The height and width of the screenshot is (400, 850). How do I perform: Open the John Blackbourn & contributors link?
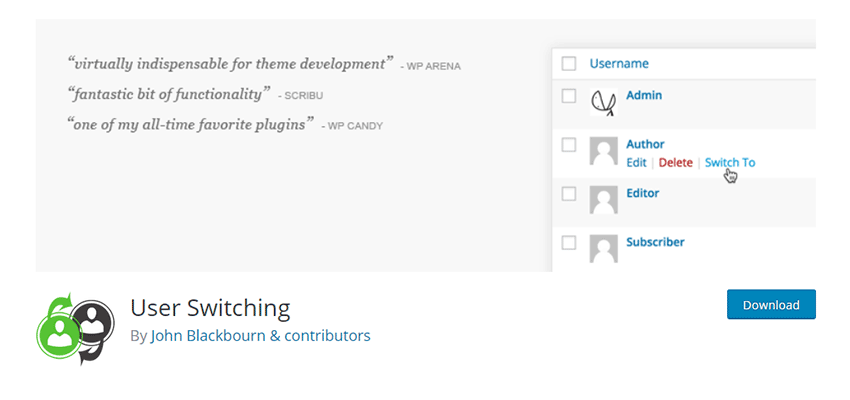(x=260, y=336)
